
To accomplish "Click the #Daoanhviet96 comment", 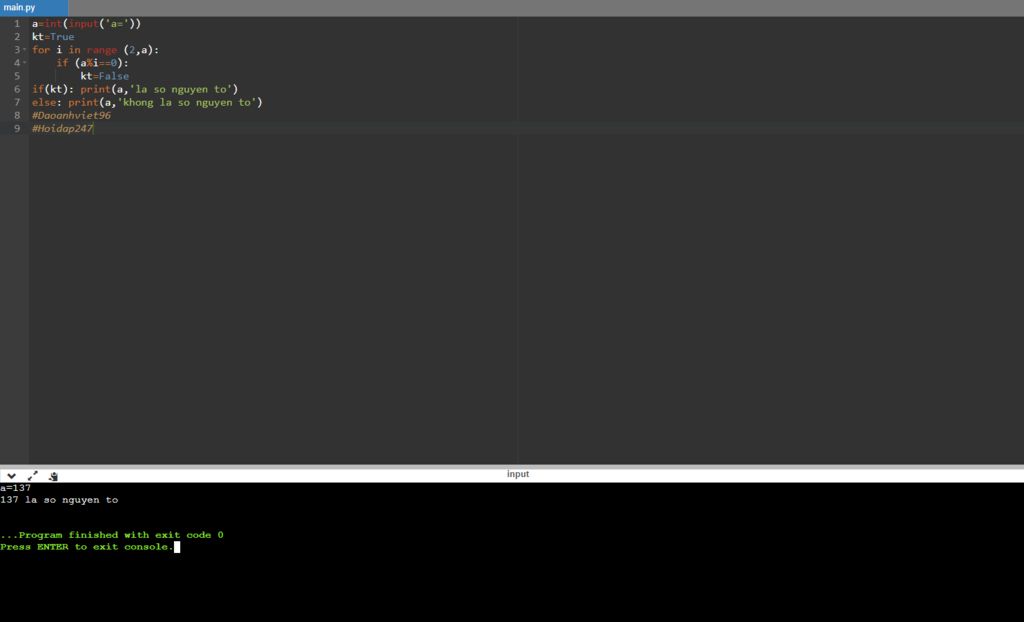I will tap(71, 115).
